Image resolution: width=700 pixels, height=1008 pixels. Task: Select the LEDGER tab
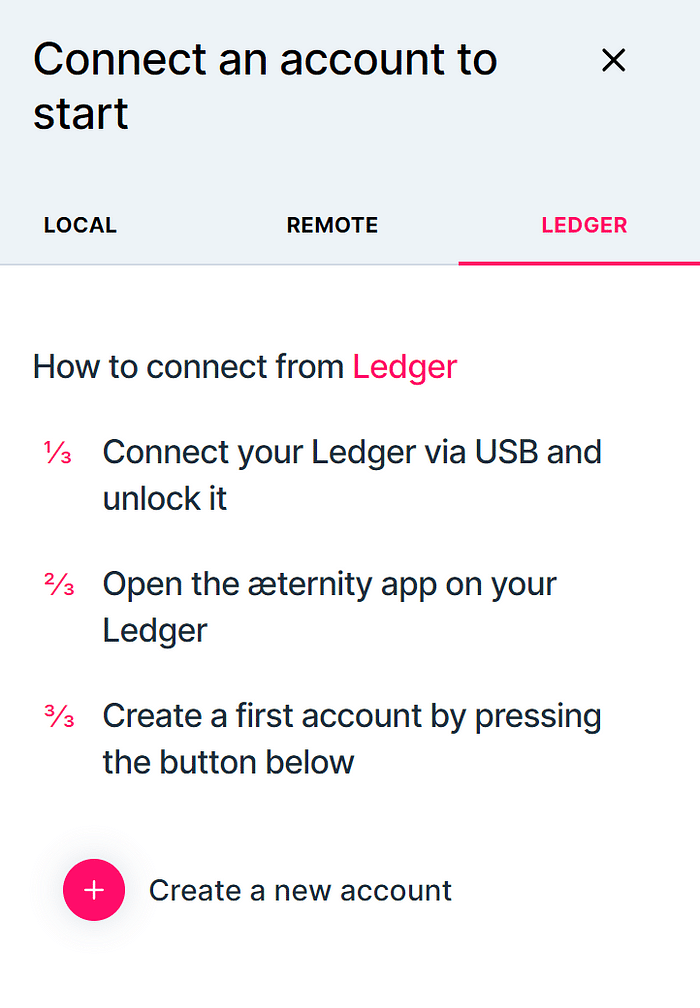pos(584,225)
